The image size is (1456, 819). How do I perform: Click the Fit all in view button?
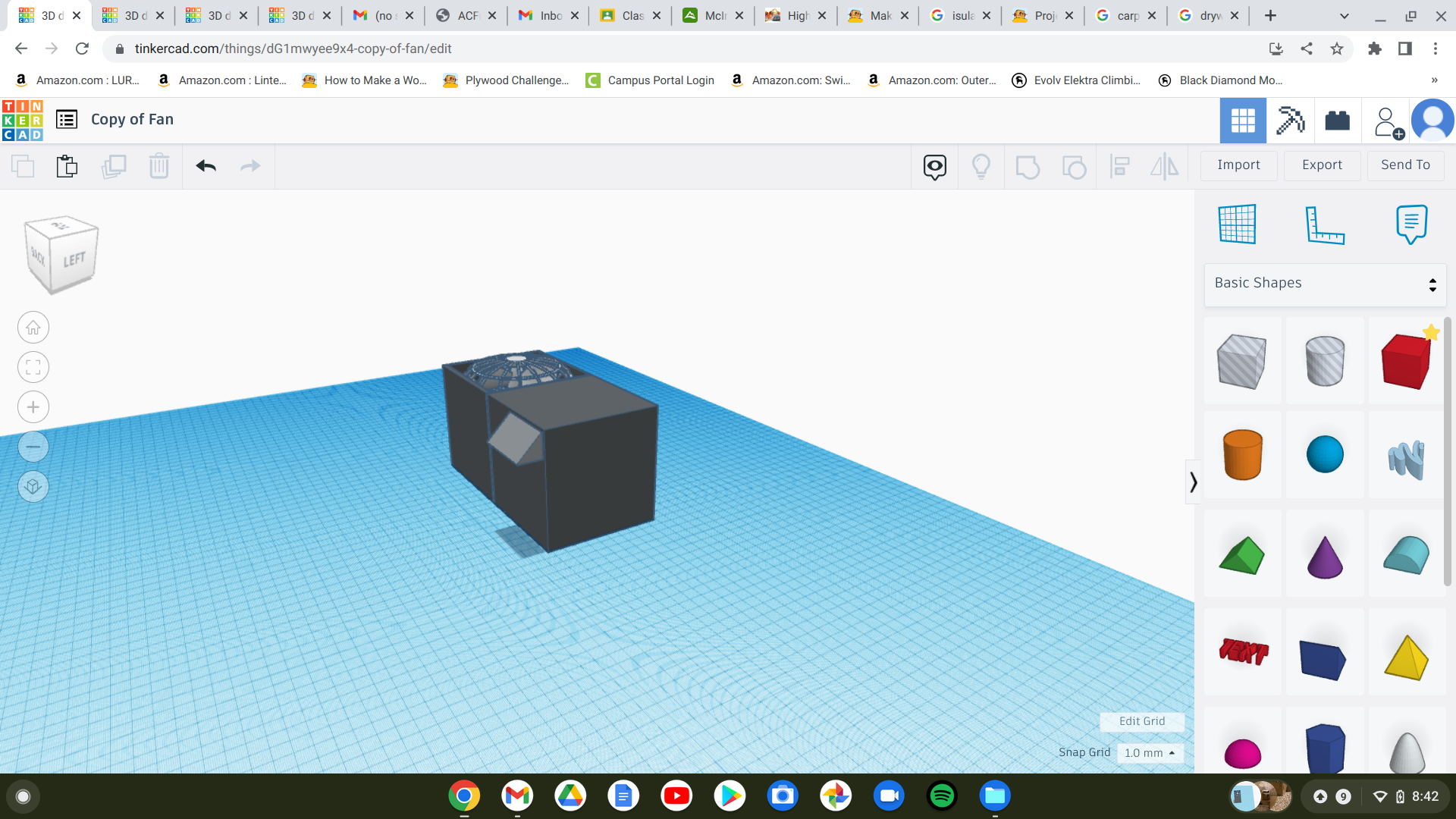[x=33, y=368]
